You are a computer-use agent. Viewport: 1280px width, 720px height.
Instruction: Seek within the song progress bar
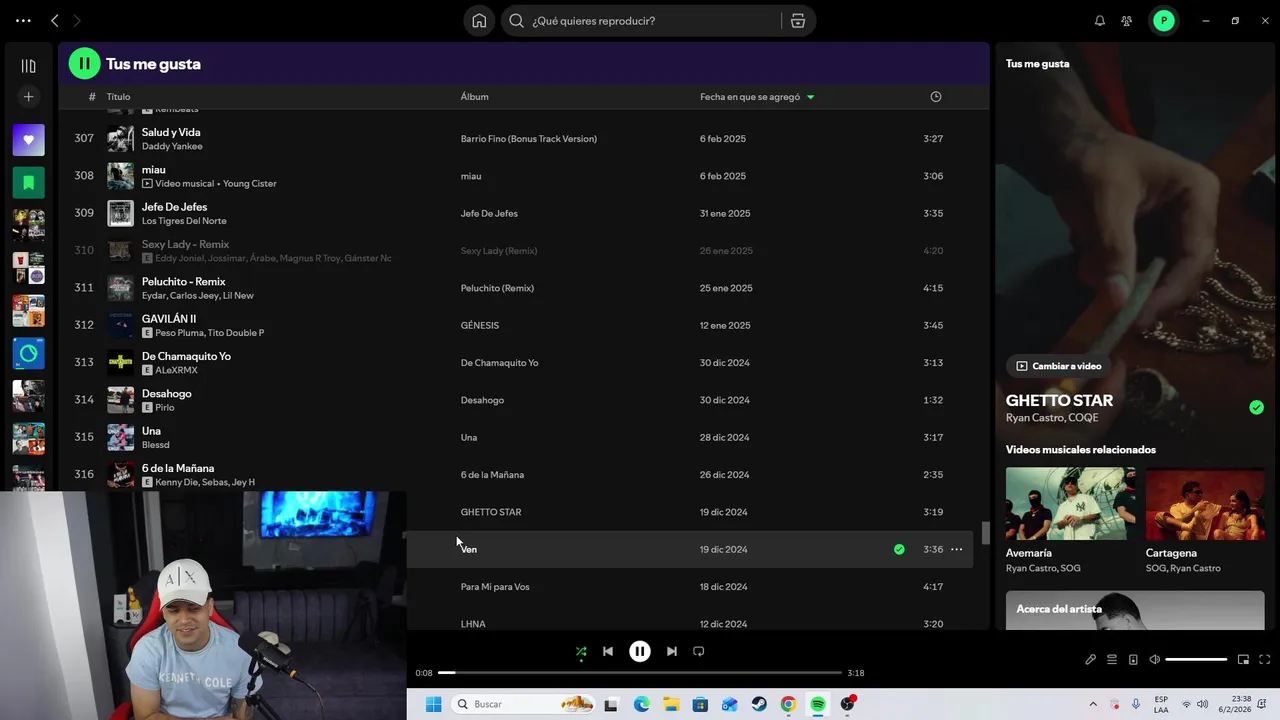tap(640, 673)
